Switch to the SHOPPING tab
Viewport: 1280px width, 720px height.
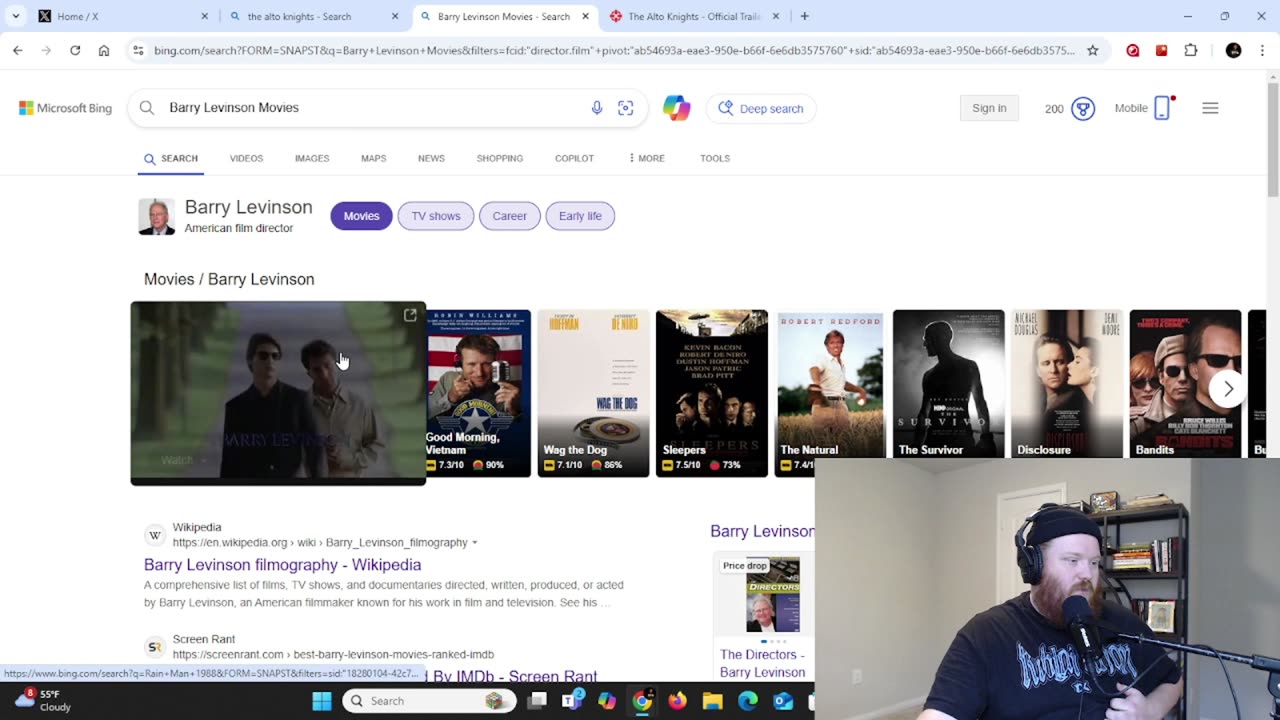pos(500,158)
